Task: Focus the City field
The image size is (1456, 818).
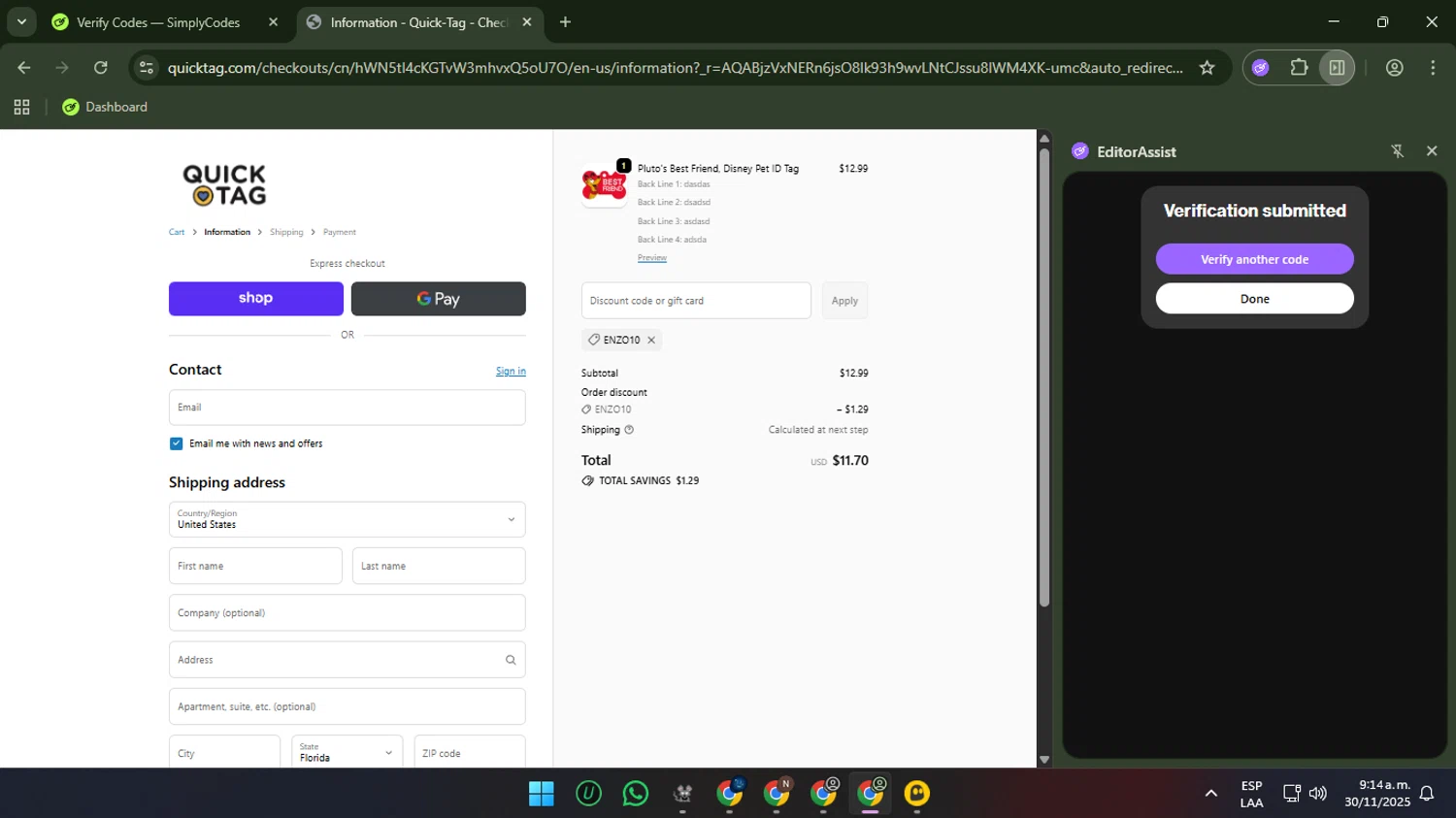Action: click(x=224, y=752)
